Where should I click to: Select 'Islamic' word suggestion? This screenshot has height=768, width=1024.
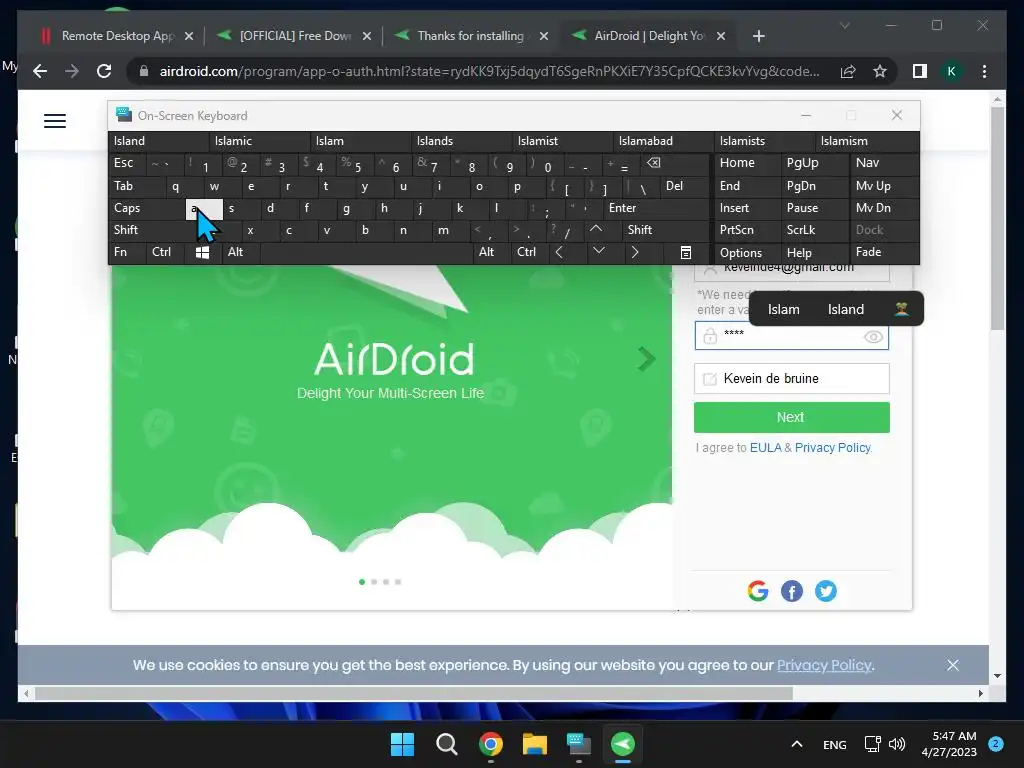[x=259, y=141]
